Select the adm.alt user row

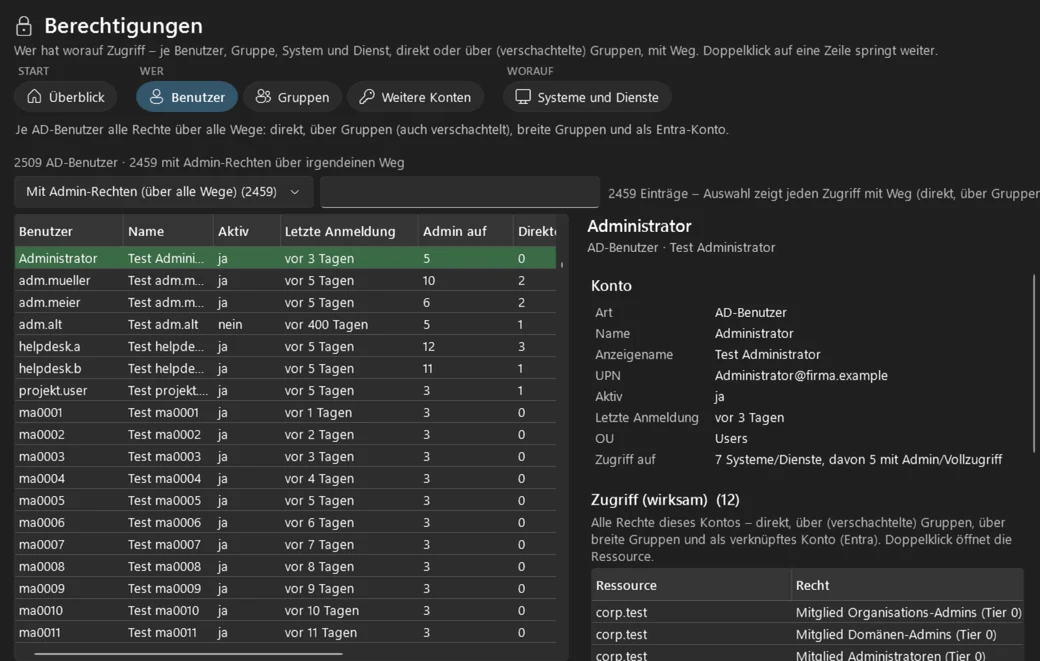tap(285, 324)
